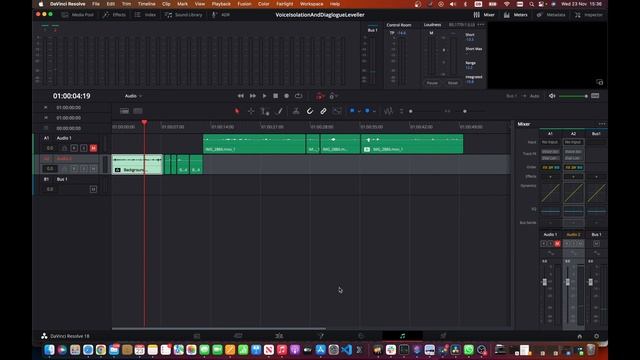Viewport: 640px width, 360px height.
Task: Click the transient detection waveform icon
Action: [x=388, y=111]
